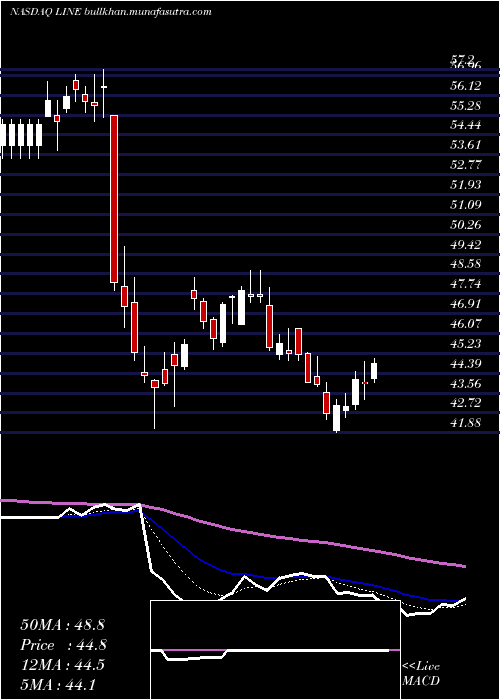
Task: Click the 56.12 price axis label
Action: click(x=466, y=86)
